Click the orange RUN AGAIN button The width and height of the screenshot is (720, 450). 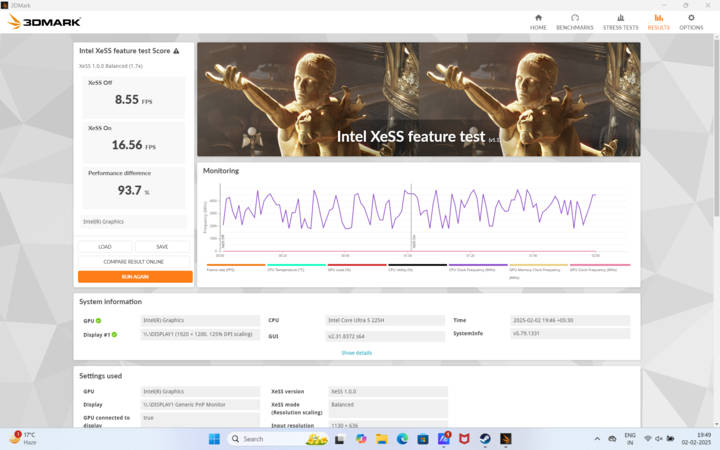[x=135, y=276]
